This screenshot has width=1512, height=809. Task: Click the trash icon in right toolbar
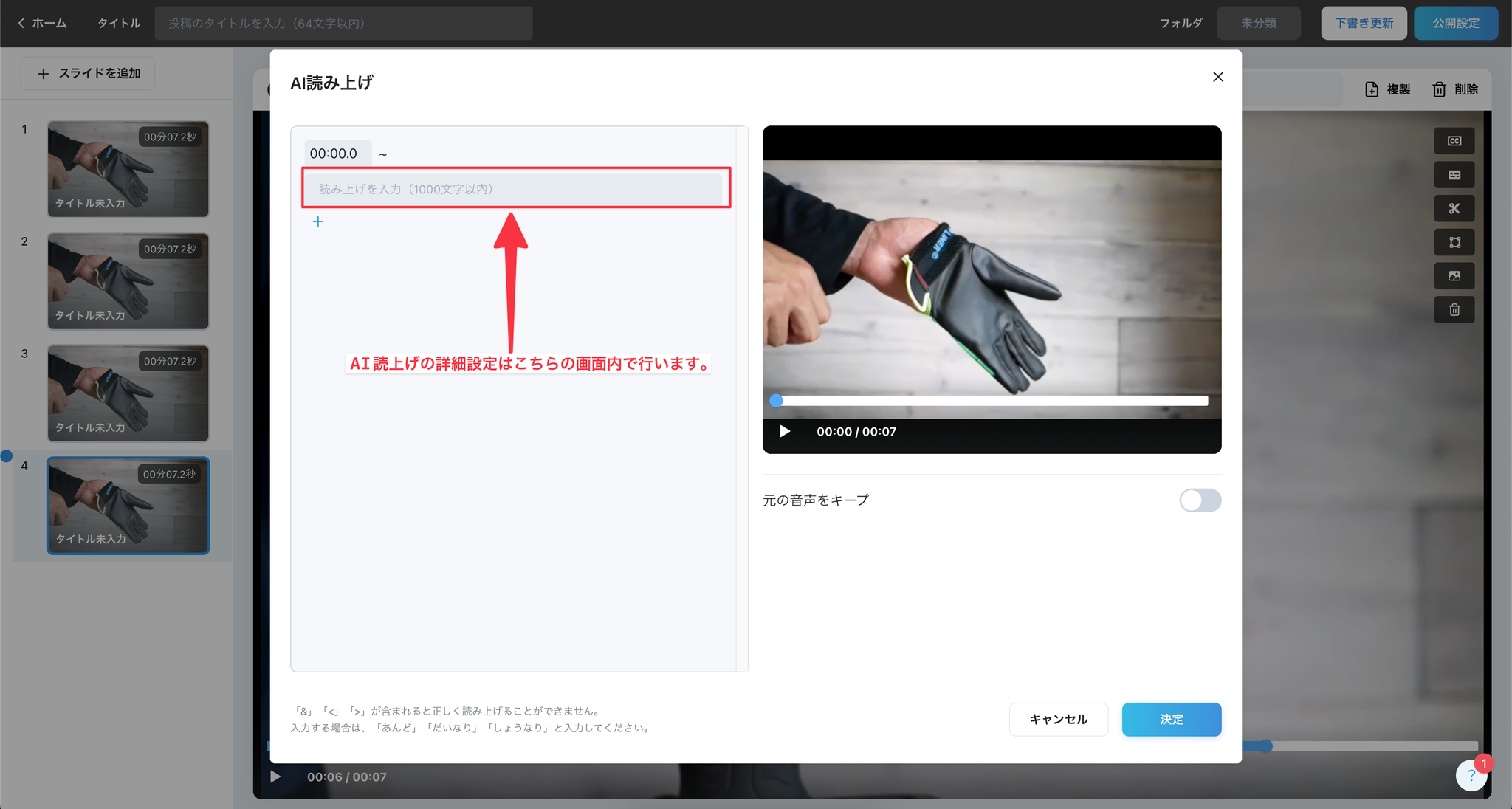point(1454,310)
